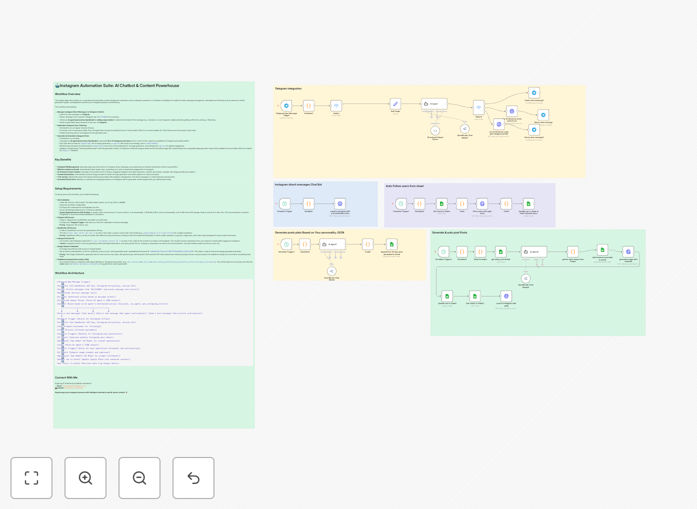Select first Google Sheets node in Auto Follow section
The image size is (697, 509).
[x=441, y=204]
